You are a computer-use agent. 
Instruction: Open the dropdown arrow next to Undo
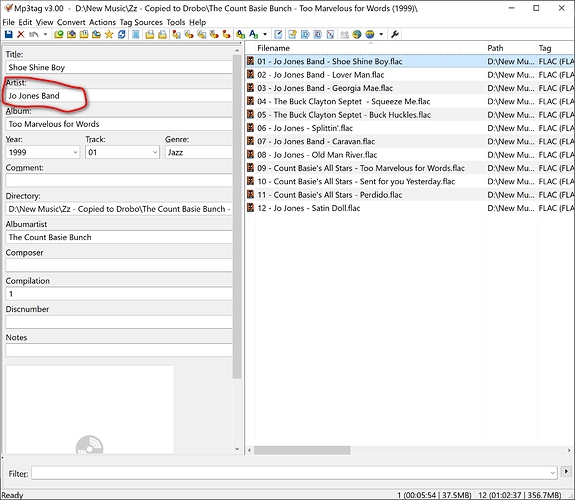pyautogui.click(x=45, y=34)
